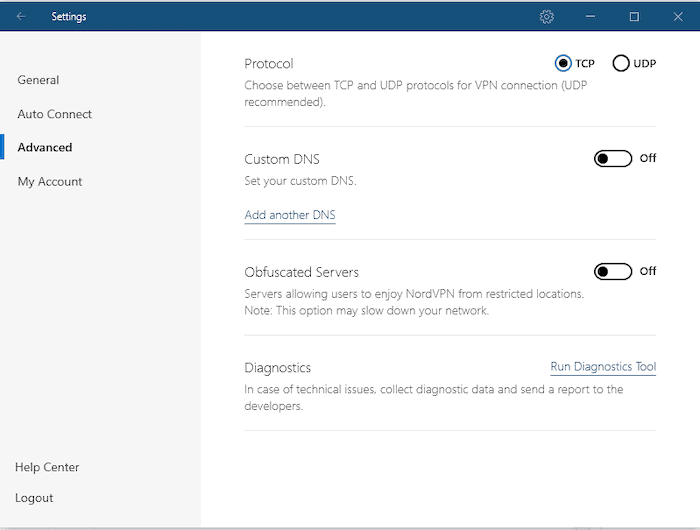The image size is (700, 530).
Task: Select the Advanced sidebar item
Action: pyautogui.click(x=45, y=147)
